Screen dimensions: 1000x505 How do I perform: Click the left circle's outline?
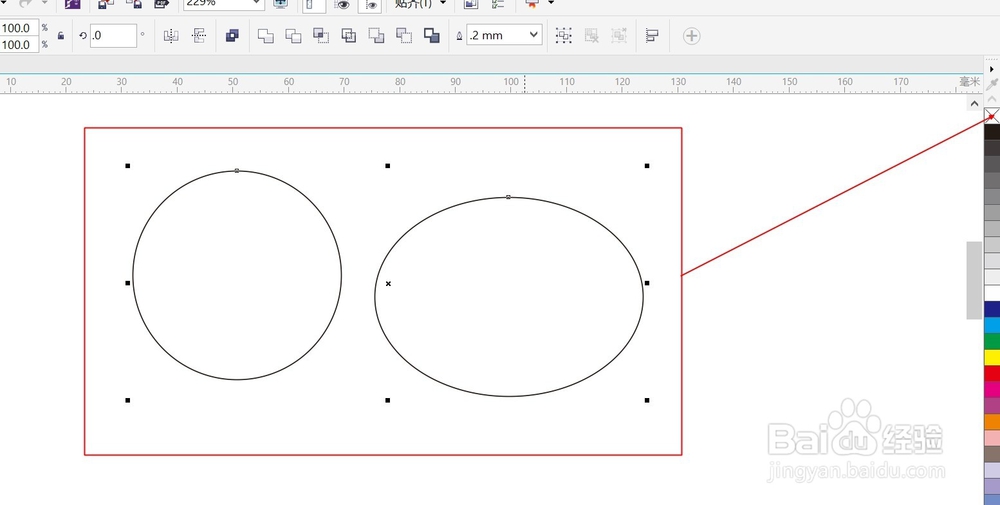click(x=133, y=275)
